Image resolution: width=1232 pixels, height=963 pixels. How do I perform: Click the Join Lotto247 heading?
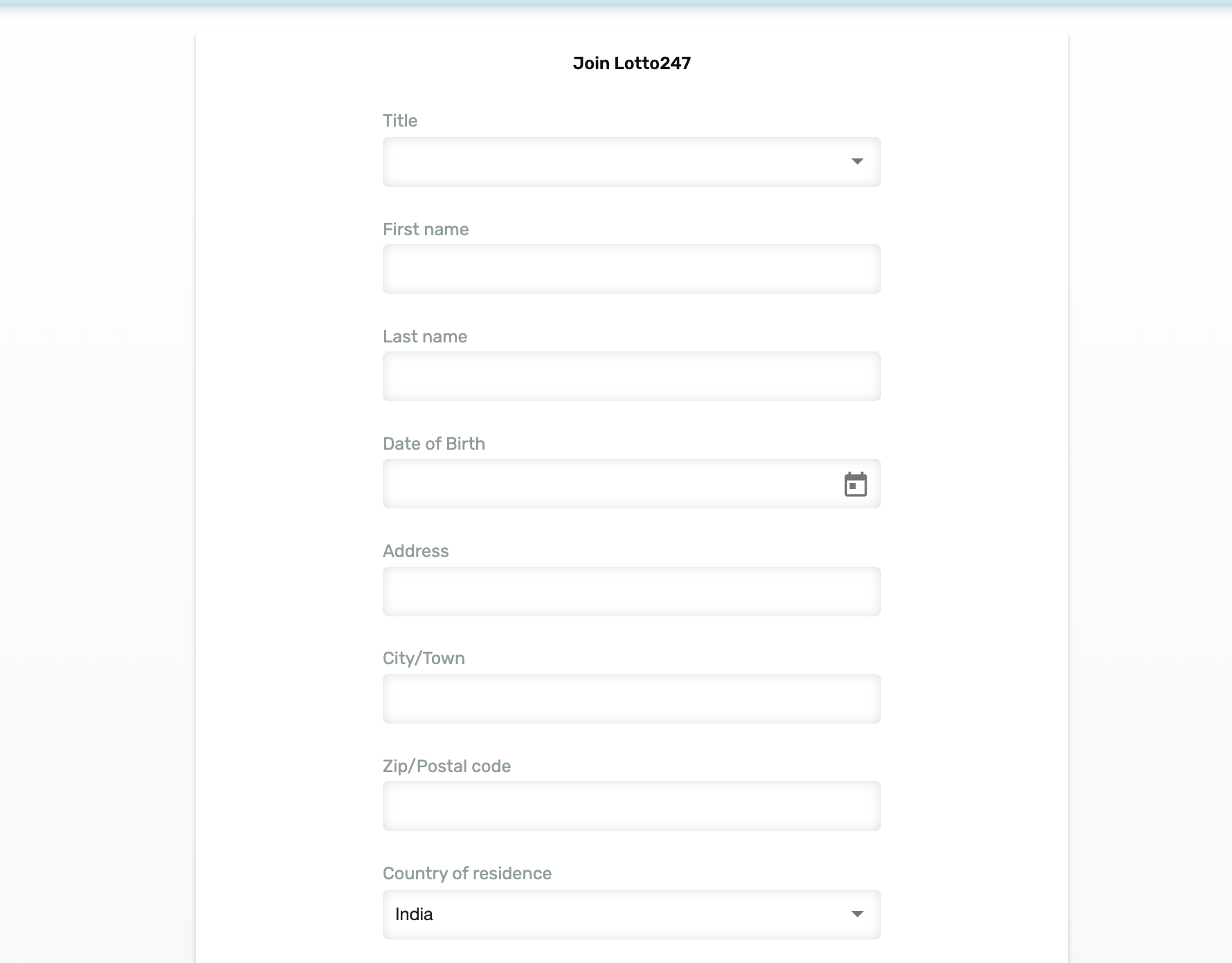[631, 63]
